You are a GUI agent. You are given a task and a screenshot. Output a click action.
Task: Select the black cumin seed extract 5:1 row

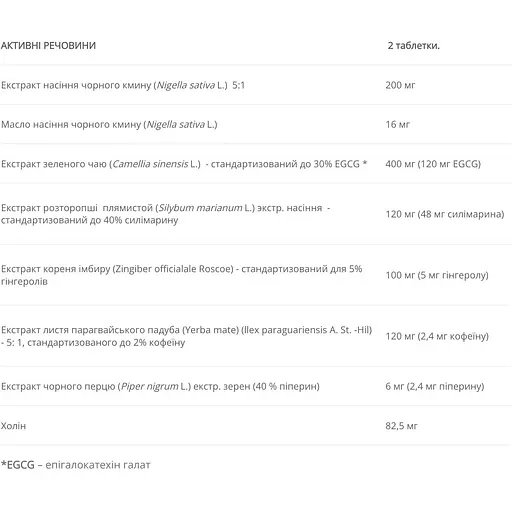(256, 85)
